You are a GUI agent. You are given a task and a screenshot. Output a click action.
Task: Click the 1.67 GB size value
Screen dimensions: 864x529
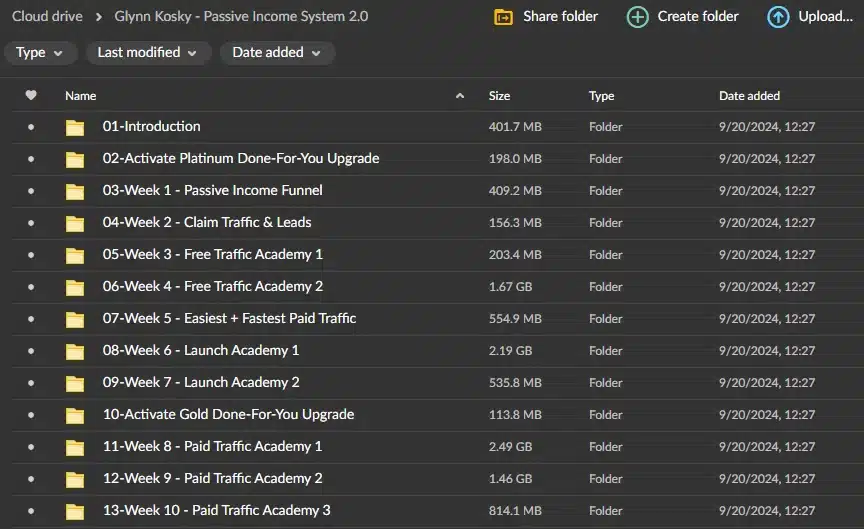510,287
